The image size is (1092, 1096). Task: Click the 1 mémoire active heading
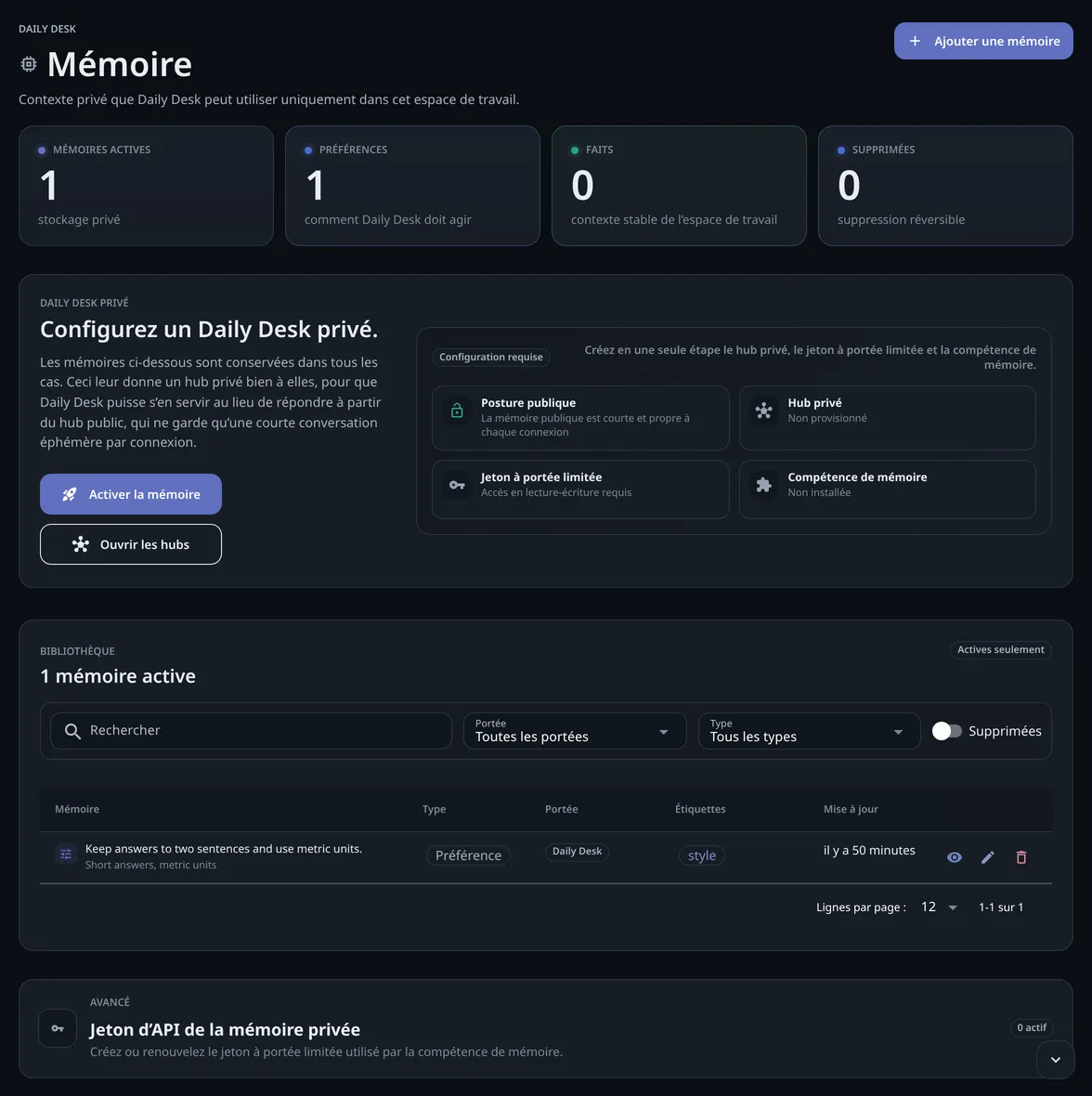point(117,676)
